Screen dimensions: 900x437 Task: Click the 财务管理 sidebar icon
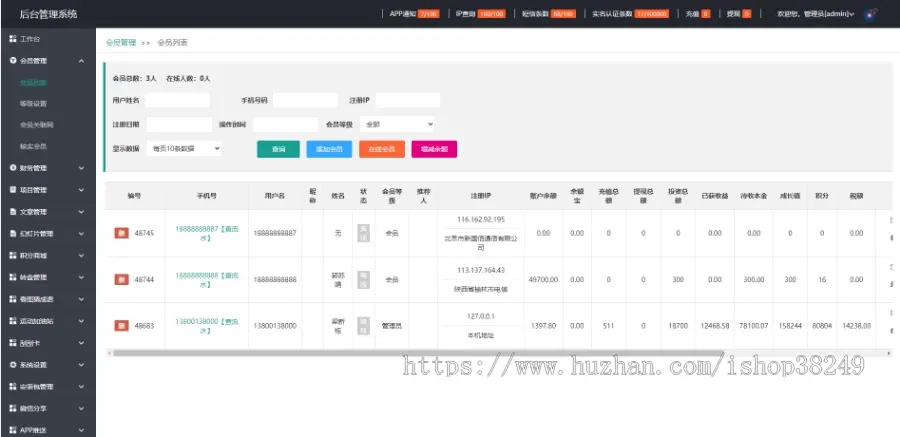click(x=13, y=168)
